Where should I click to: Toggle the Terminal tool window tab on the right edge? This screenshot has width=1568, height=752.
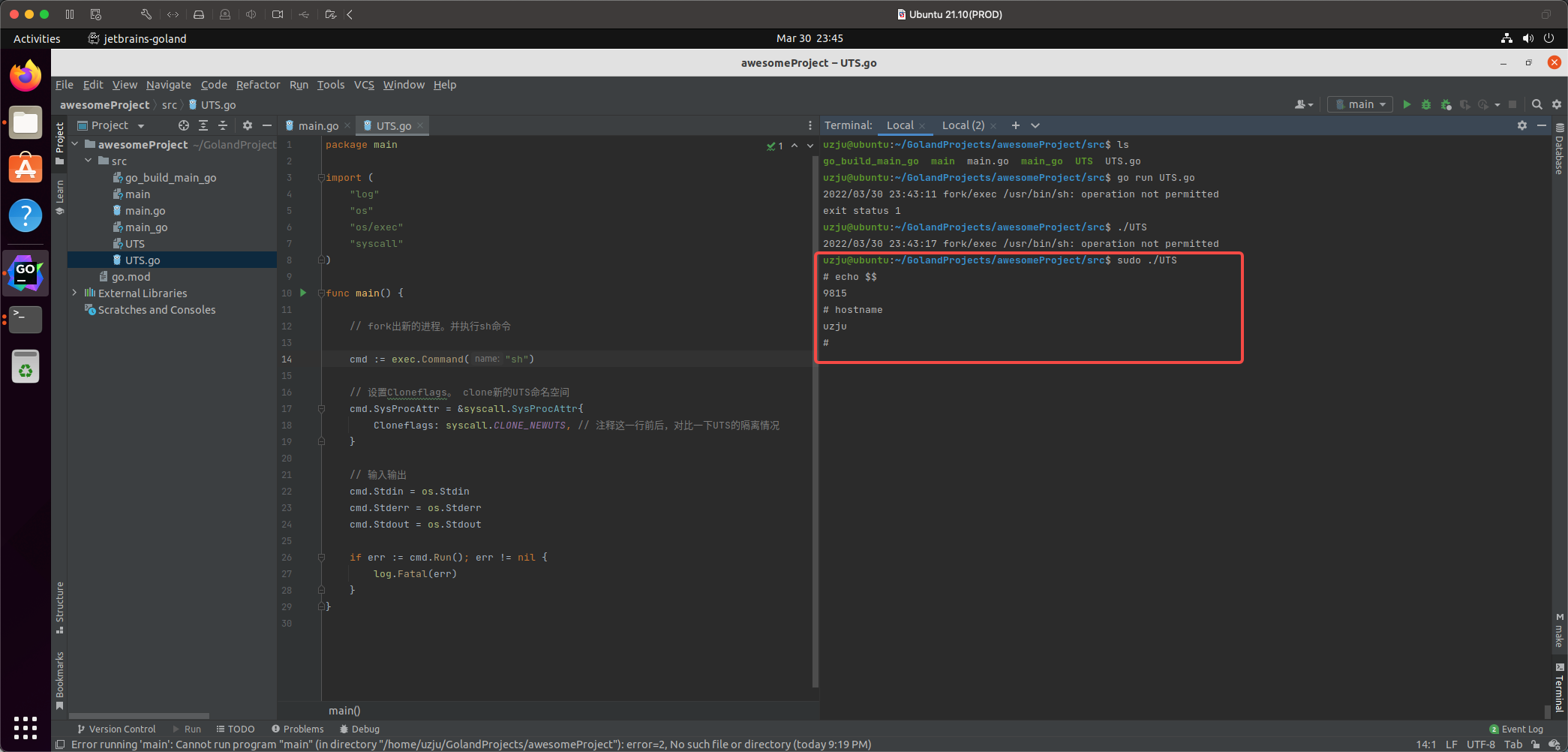coord(1560,688)
